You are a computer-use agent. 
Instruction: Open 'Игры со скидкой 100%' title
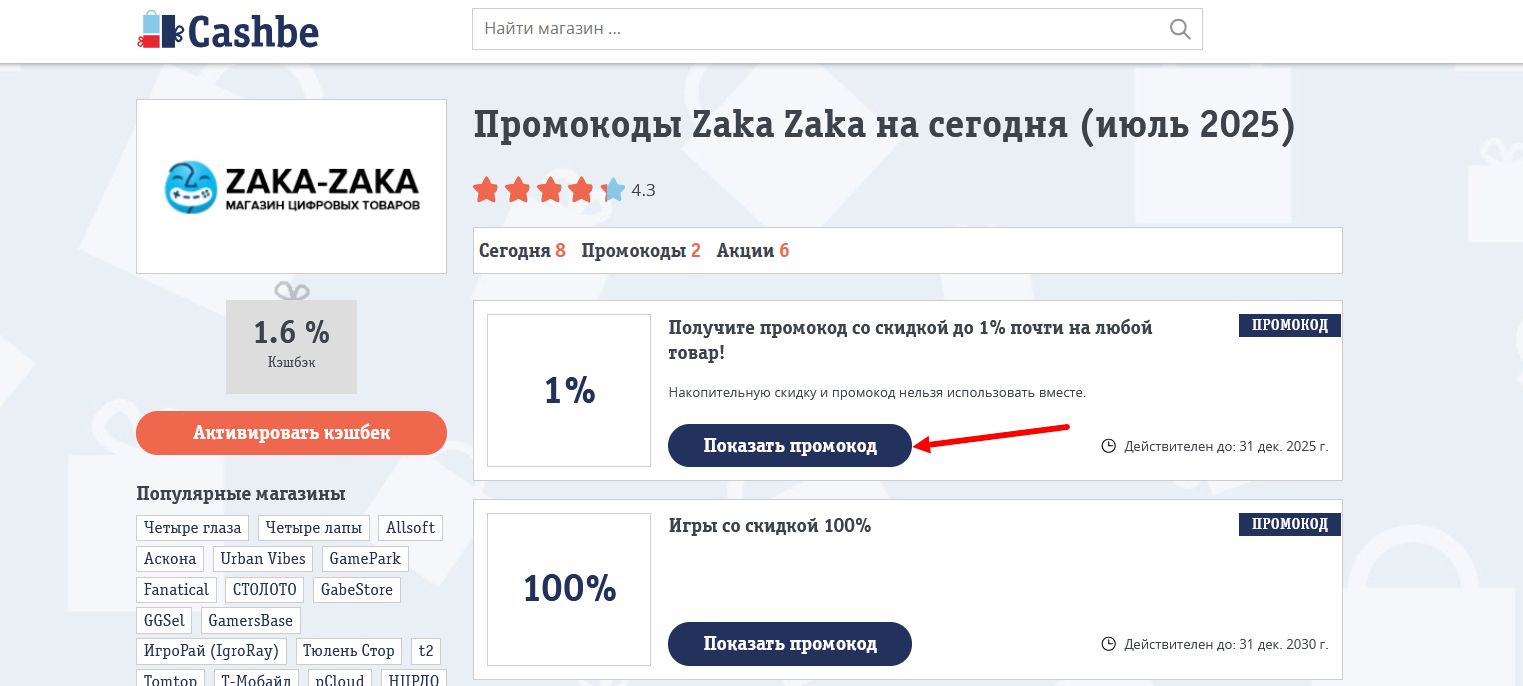pos(769,525)
